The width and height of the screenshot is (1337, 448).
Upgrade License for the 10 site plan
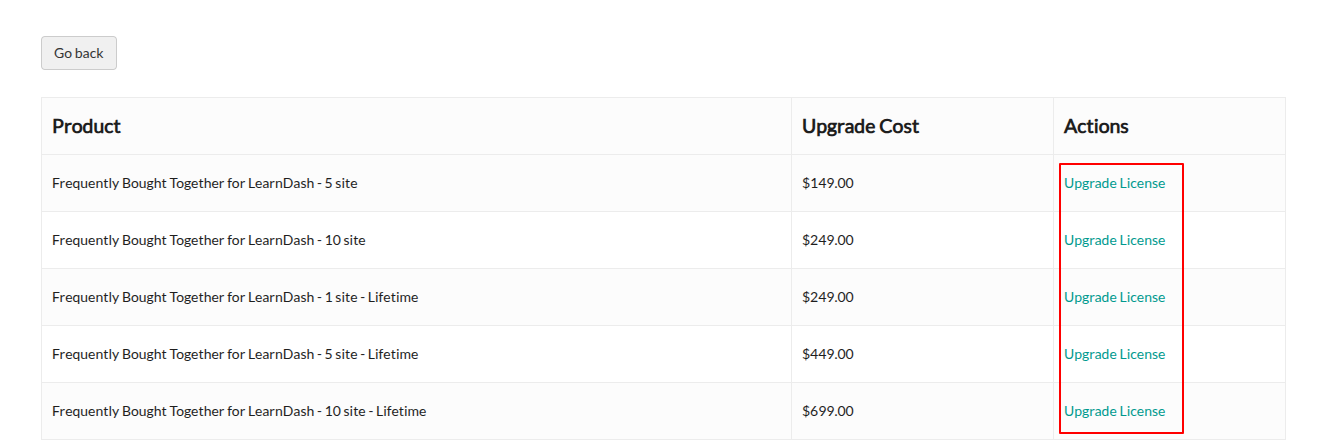[x=1114, y=240]
